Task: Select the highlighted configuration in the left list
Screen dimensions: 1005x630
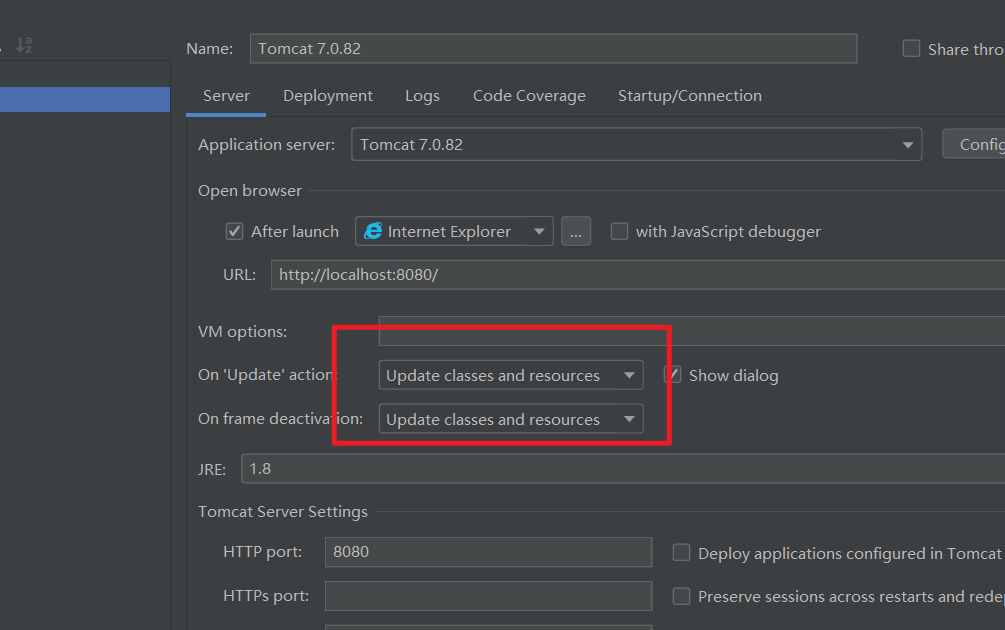Action: click(x=85, y=99)
